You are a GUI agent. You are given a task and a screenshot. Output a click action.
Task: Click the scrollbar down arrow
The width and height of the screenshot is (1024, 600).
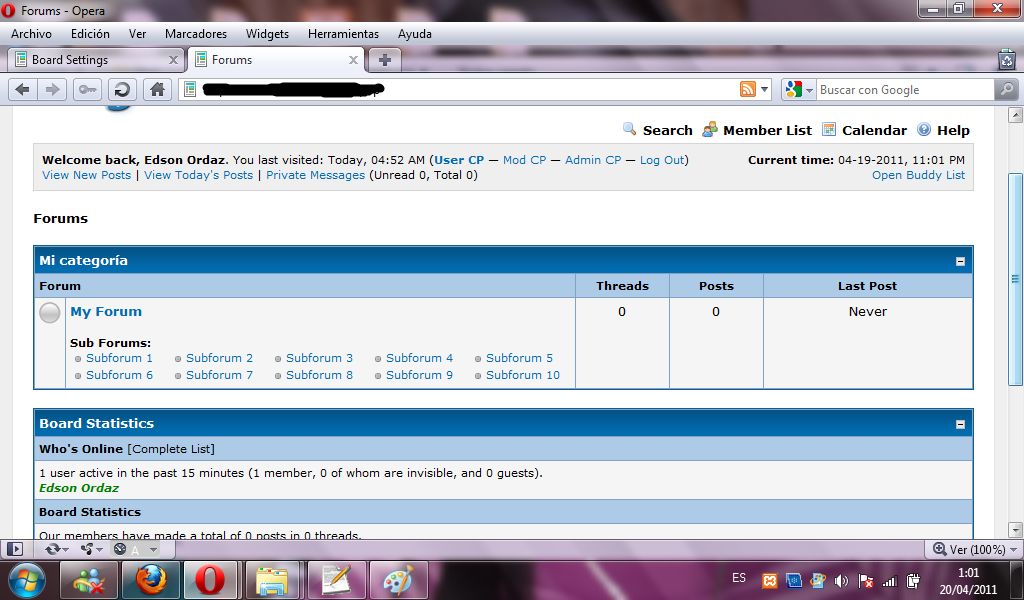[x=1015, y=529]
